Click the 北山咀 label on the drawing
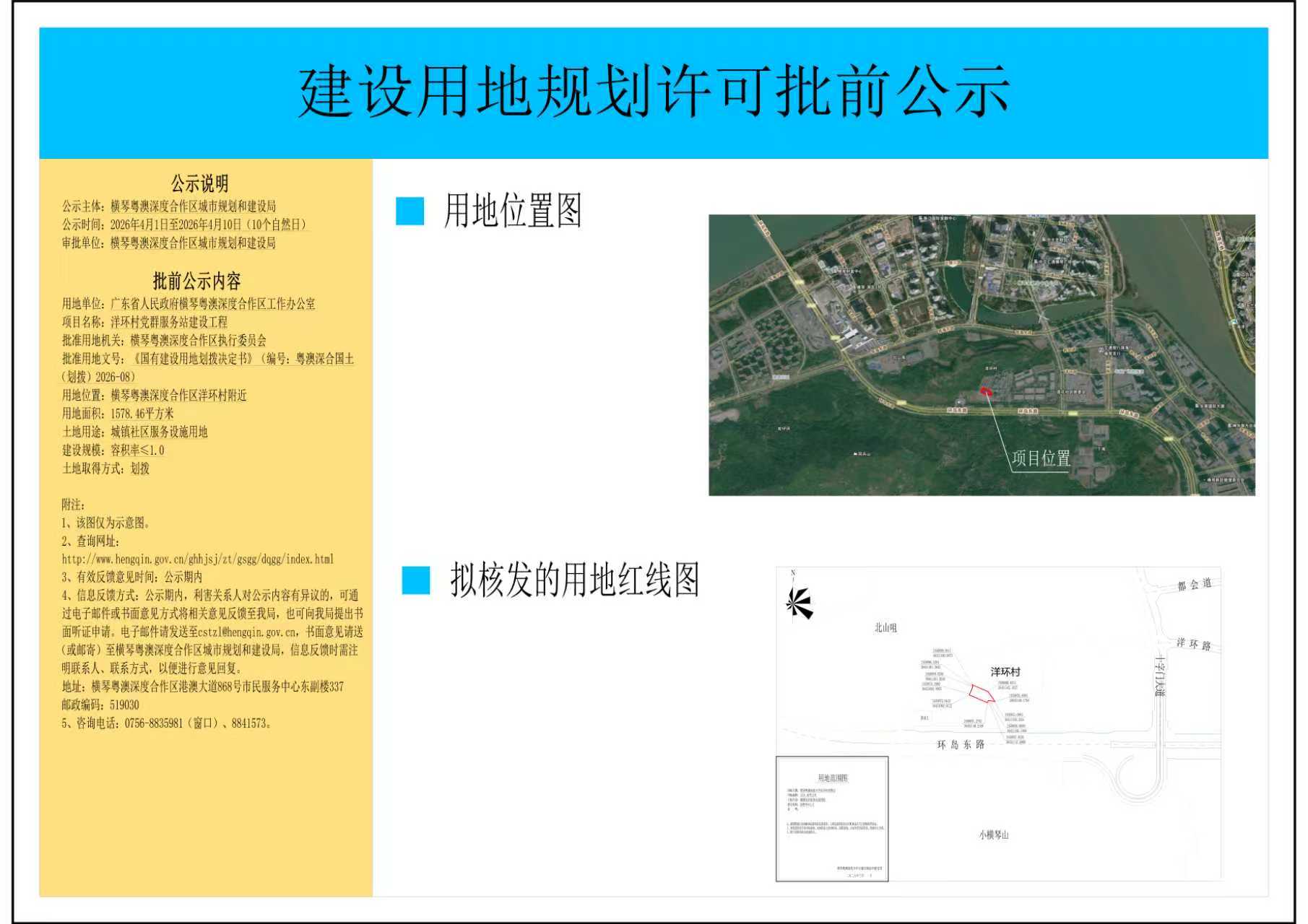 [885, 626]
